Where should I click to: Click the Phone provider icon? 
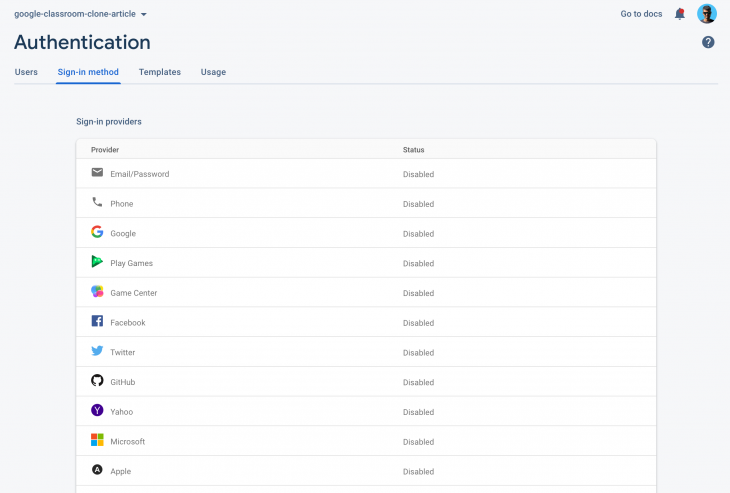pyautogui.click(x=97, y=202)
